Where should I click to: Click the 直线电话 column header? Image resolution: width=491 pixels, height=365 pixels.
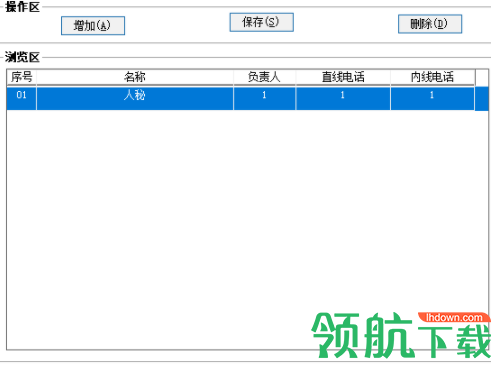(343, 77)
